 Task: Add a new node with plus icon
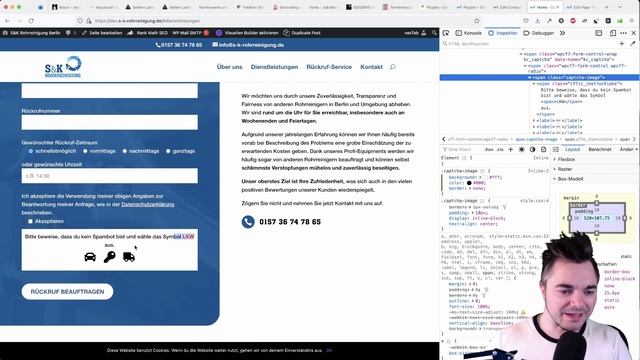(622, 43)
